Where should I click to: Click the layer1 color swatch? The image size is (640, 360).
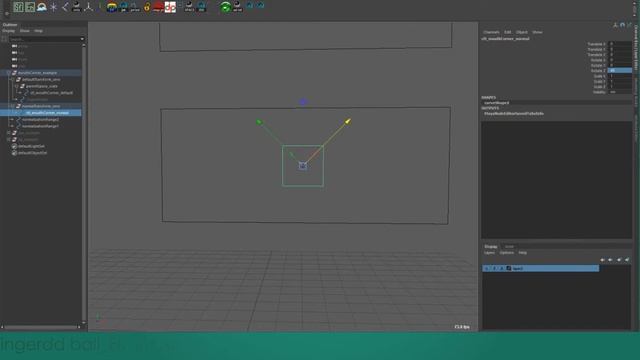(509, 268)
